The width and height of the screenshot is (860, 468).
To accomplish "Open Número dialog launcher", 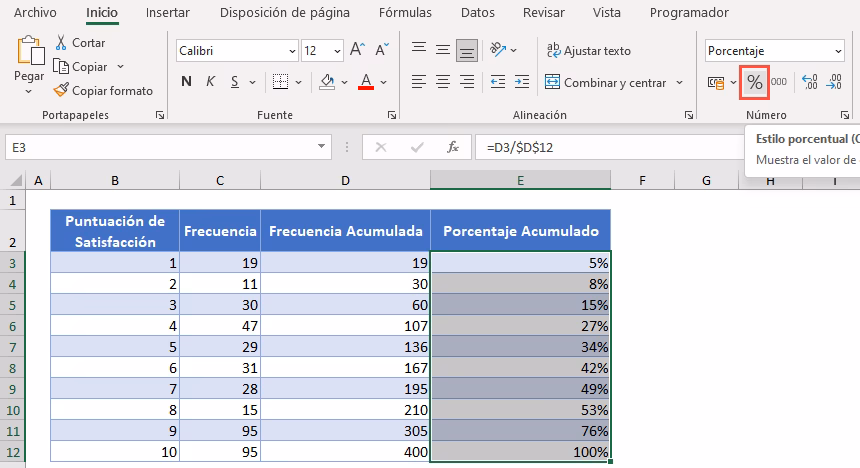I will click(845, 115).
